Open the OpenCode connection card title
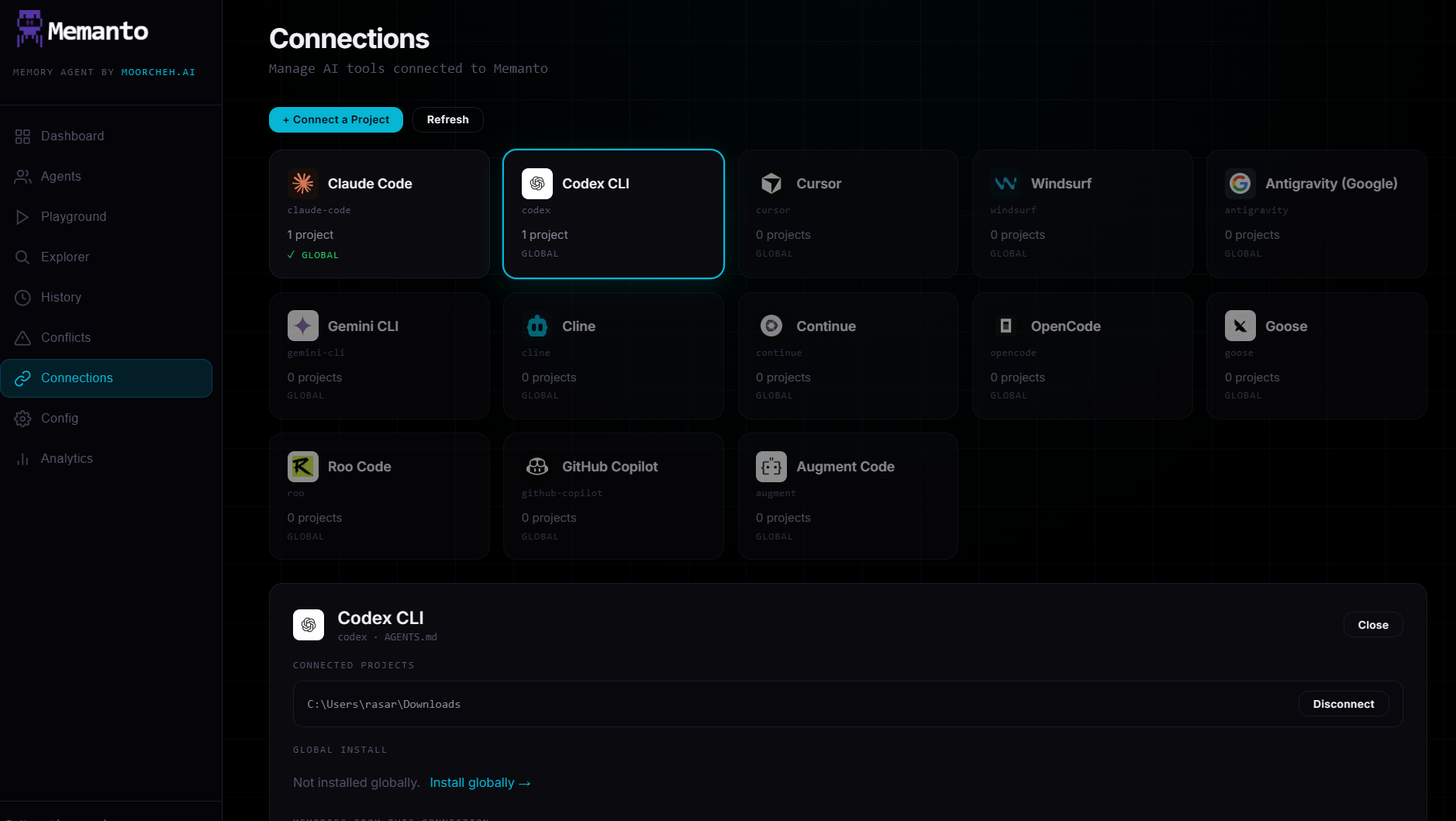1456x821 pixels. click(x=1065, y=326)
